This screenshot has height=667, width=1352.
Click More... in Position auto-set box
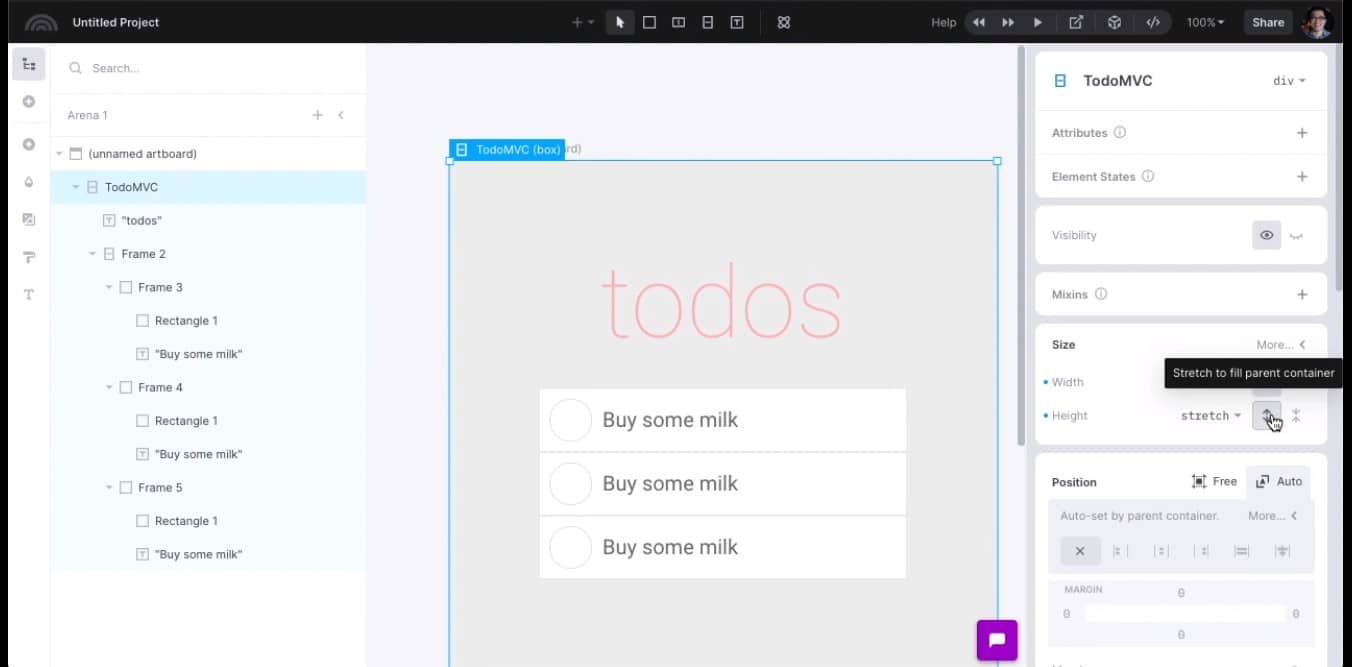point(1272,516)
